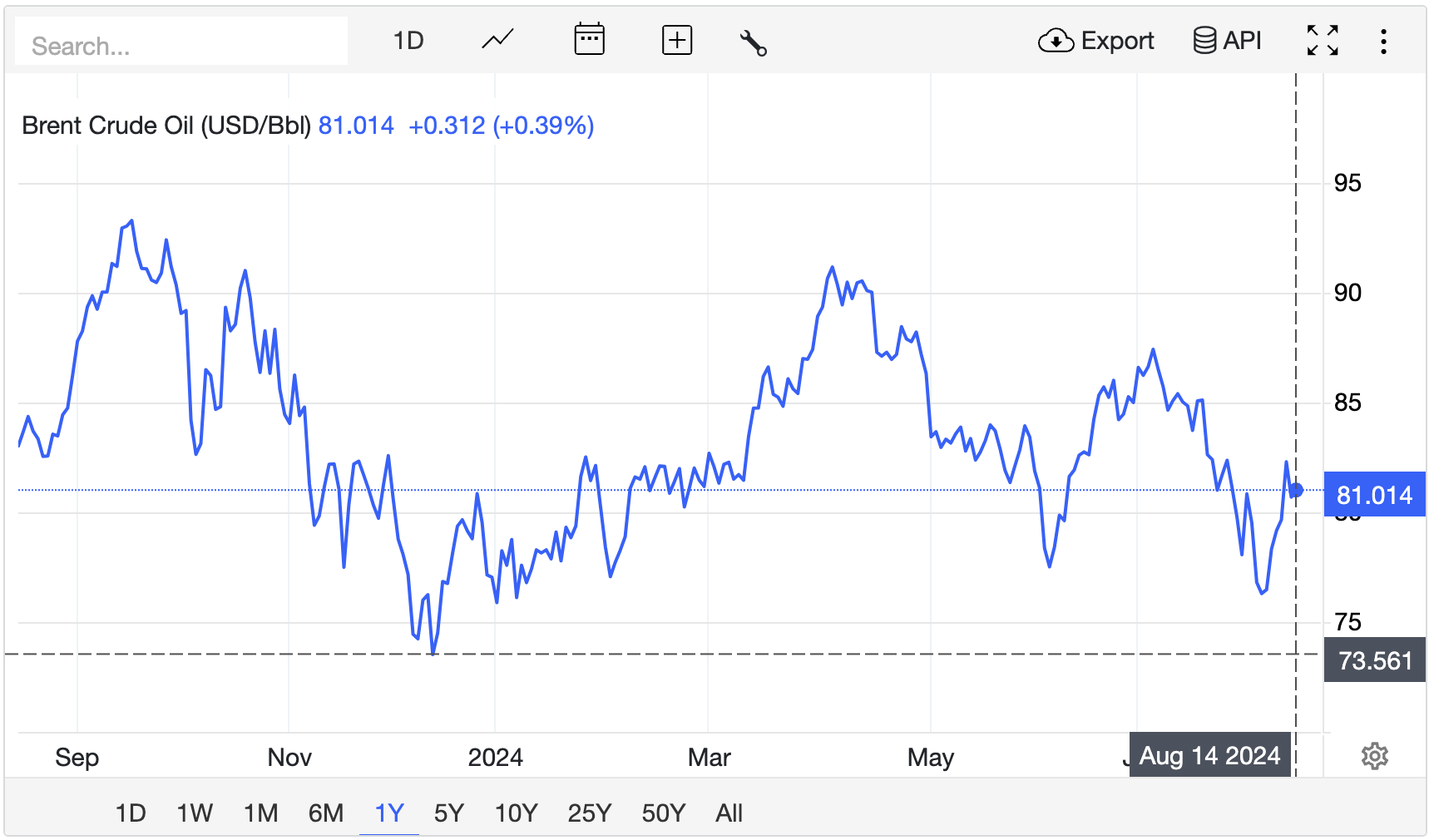The image size is (1429, 840).
Task: Click the Export button
Action: click(1095, 41)
